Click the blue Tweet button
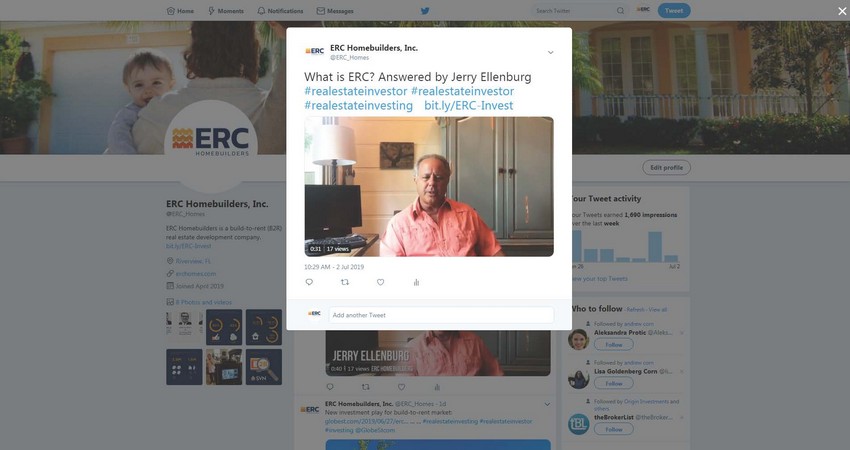The width and height of the screenshot is (850, 450). coord(674,10)
